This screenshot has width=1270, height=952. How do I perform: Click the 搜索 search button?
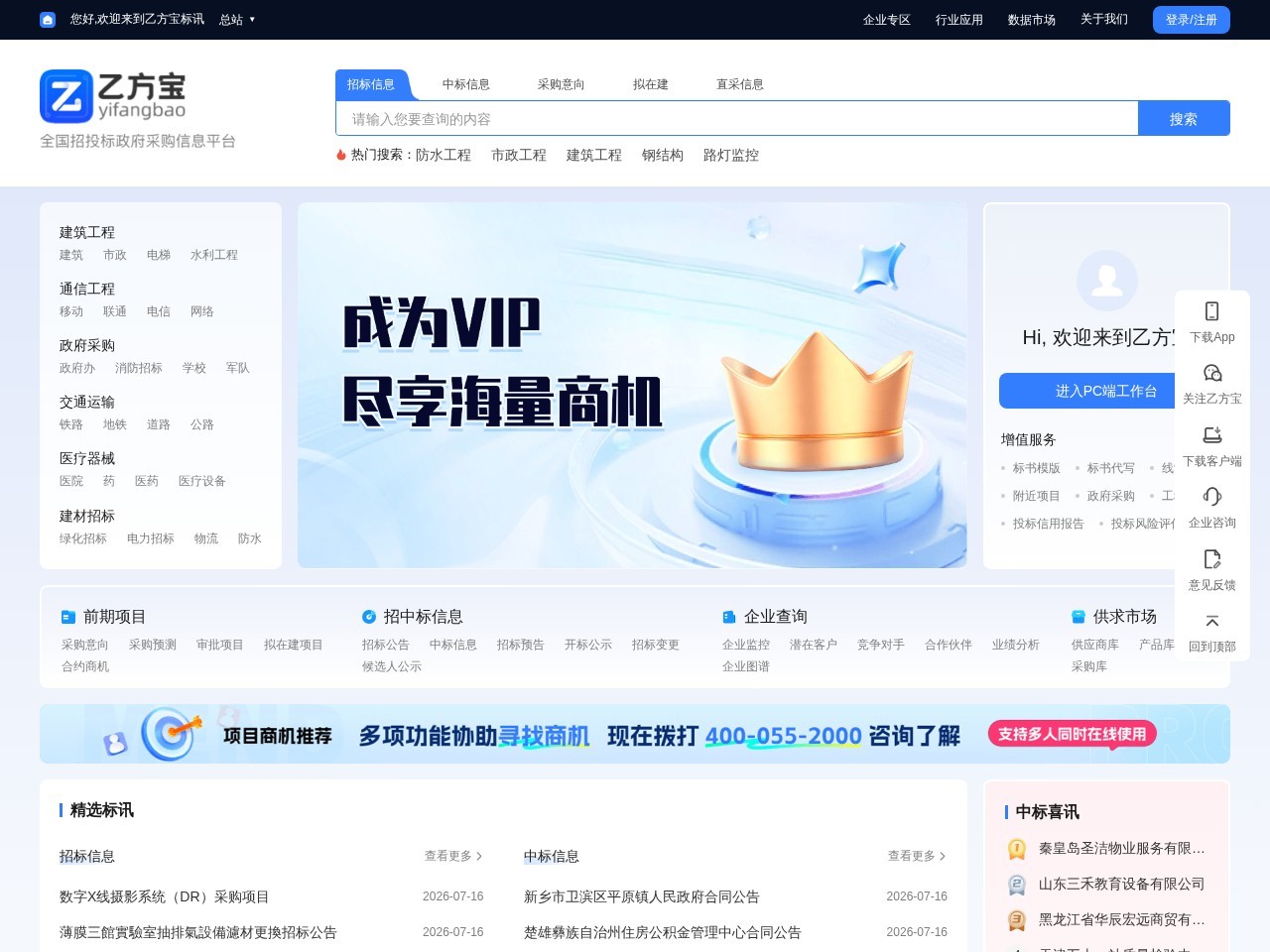click(1184, 118)
